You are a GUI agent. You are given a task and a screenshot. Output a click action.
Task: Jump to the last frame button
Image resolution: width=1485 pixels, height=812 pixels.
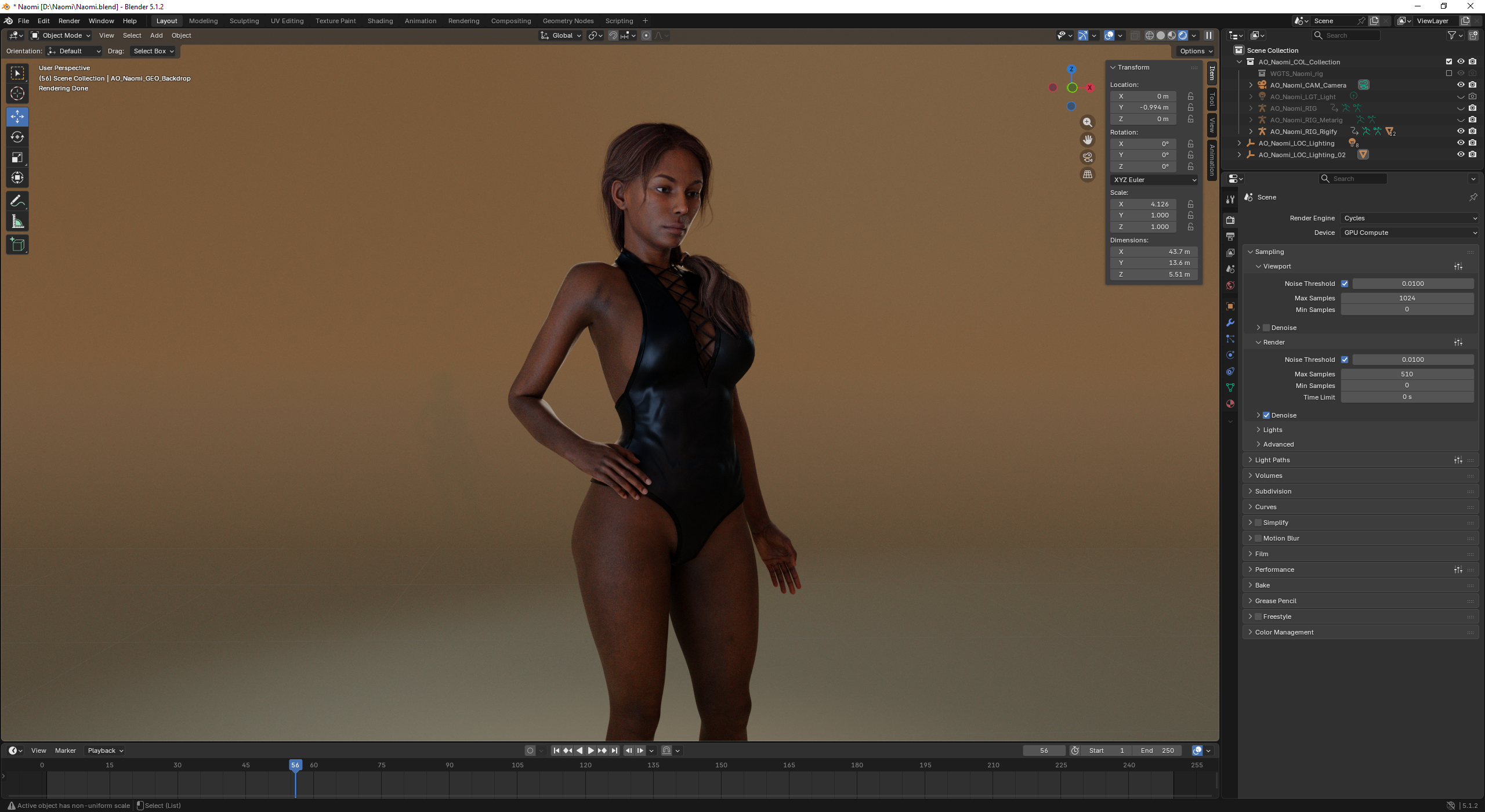614,751
